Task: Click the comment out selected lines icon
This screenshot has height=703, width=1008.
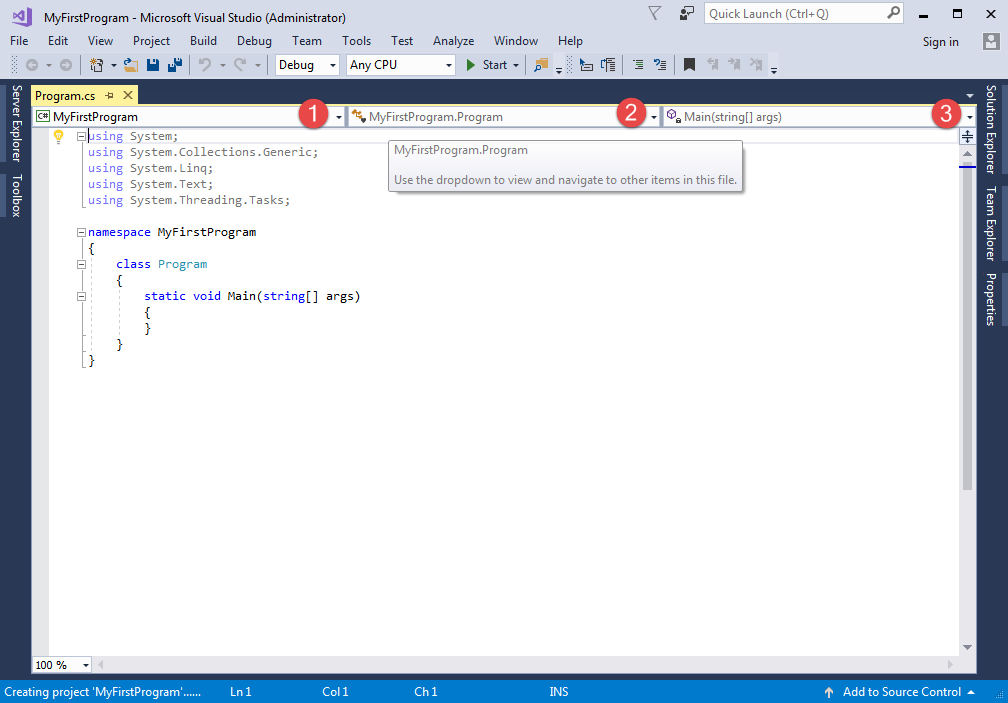Action: click(638, 65)
